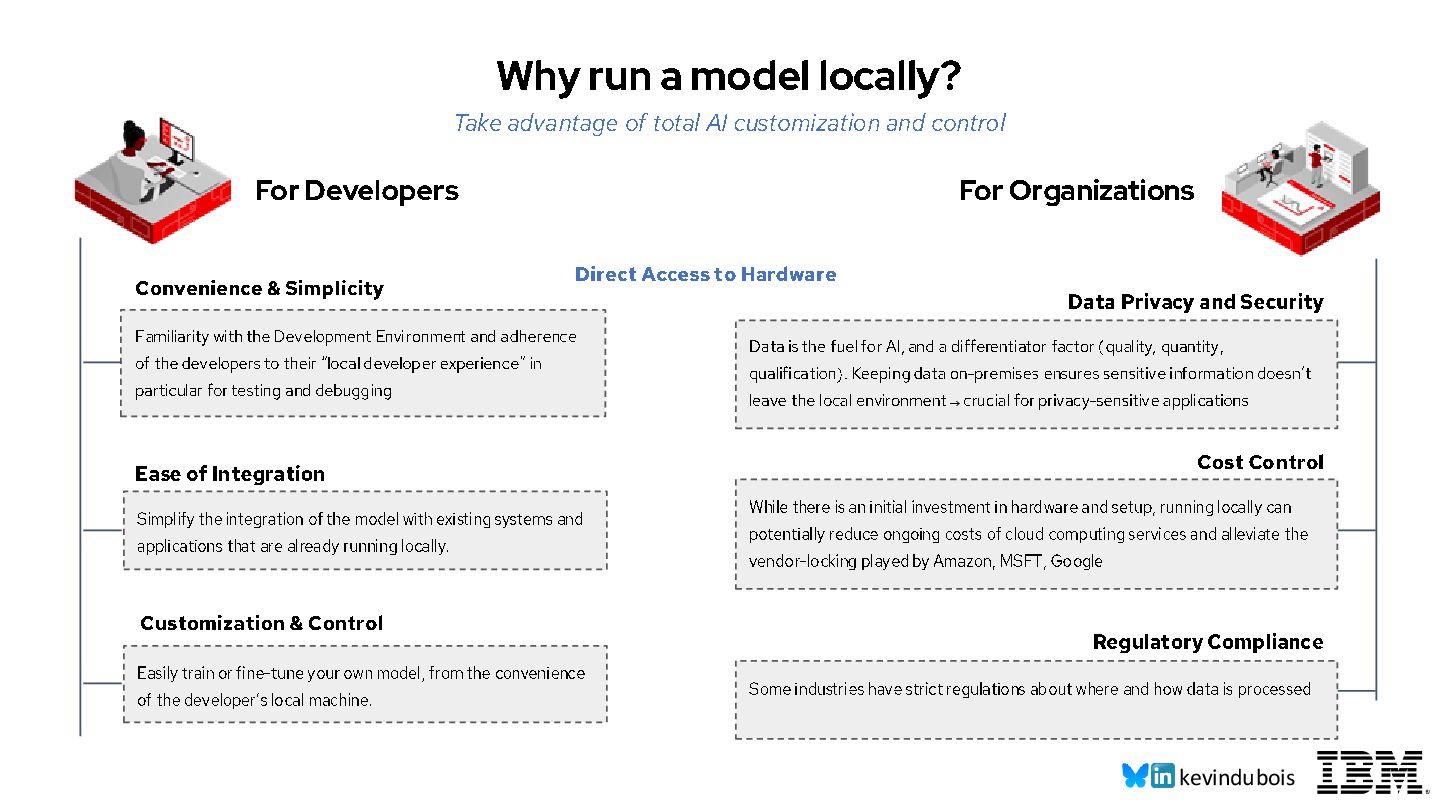
Task: Click the 'Convenience & Simplicity' heading
Action: 259,288
